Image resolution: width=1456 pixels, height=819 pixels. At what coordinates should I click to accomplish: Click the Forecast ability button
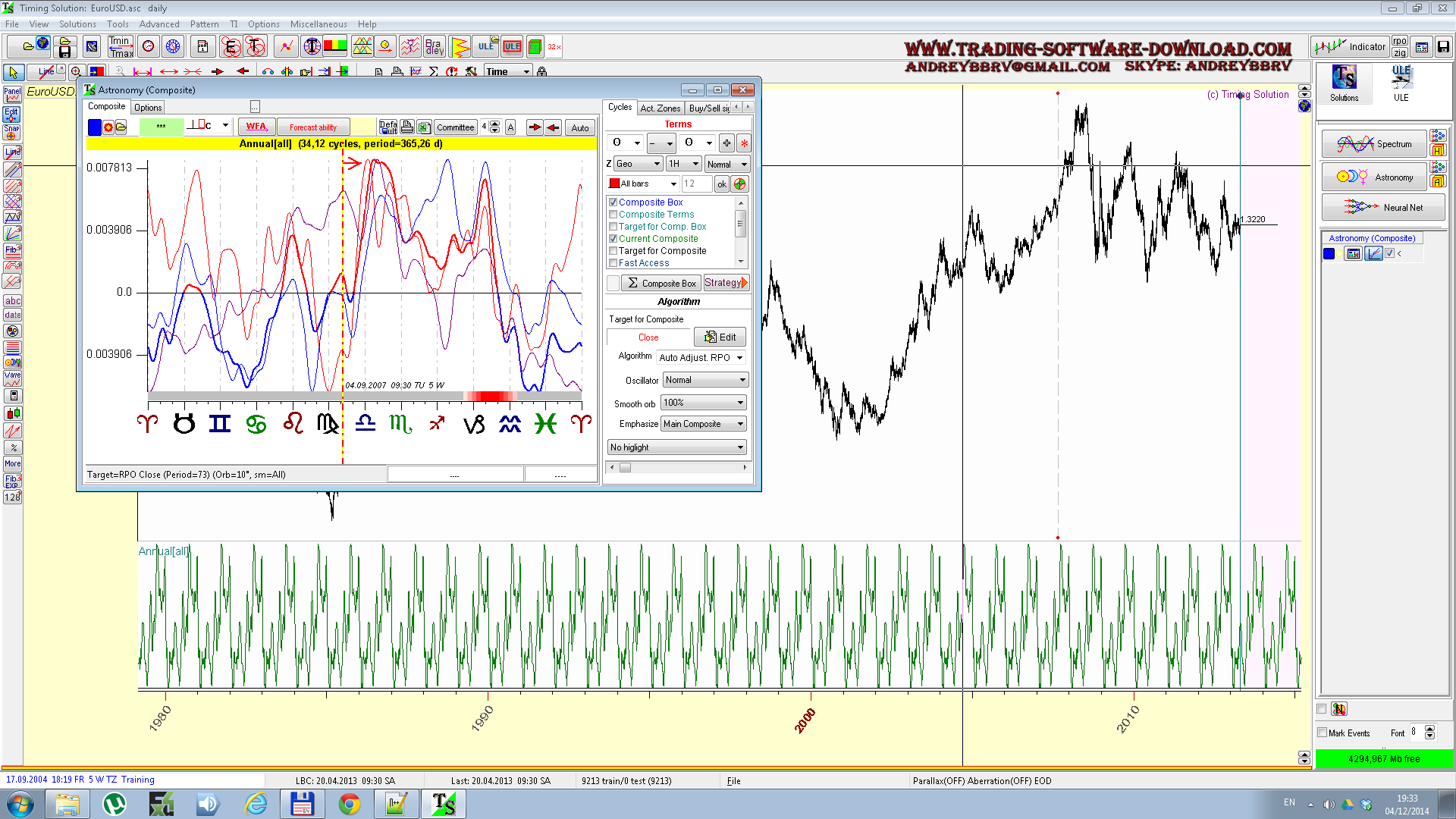click(x=312, y=127)
